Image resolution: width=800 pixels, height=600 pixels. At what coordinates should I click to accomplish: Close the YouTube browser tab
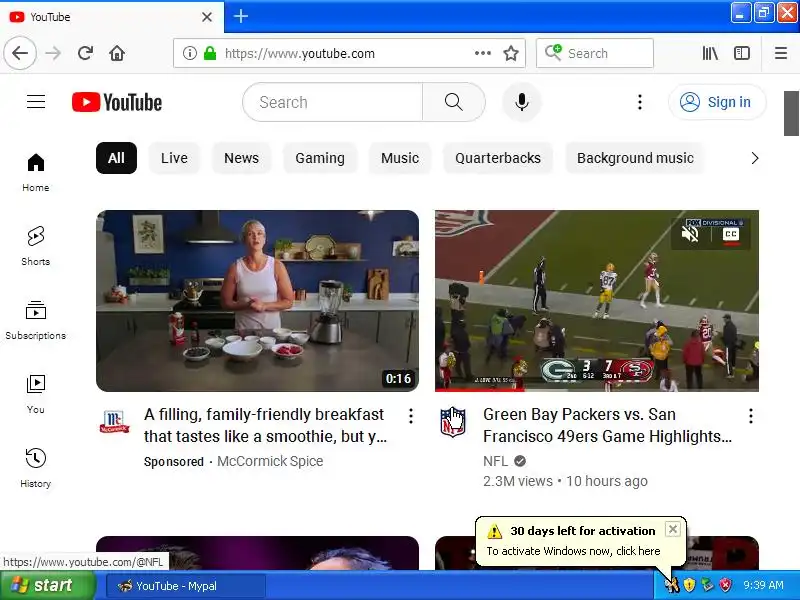pos(207,17)
